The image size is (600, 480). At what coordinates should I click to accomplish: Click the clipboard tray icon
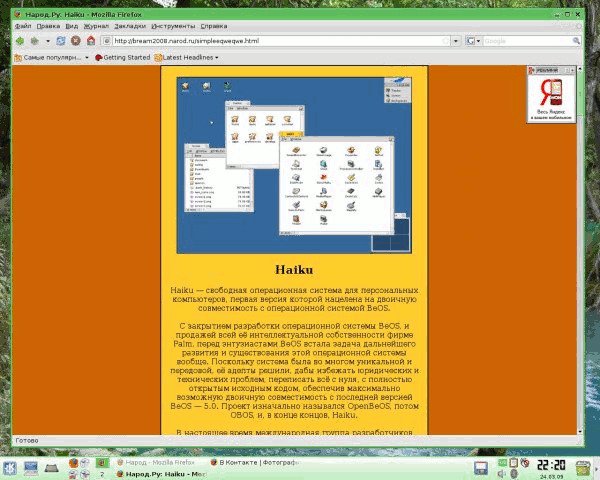click(x=514, y=463)
